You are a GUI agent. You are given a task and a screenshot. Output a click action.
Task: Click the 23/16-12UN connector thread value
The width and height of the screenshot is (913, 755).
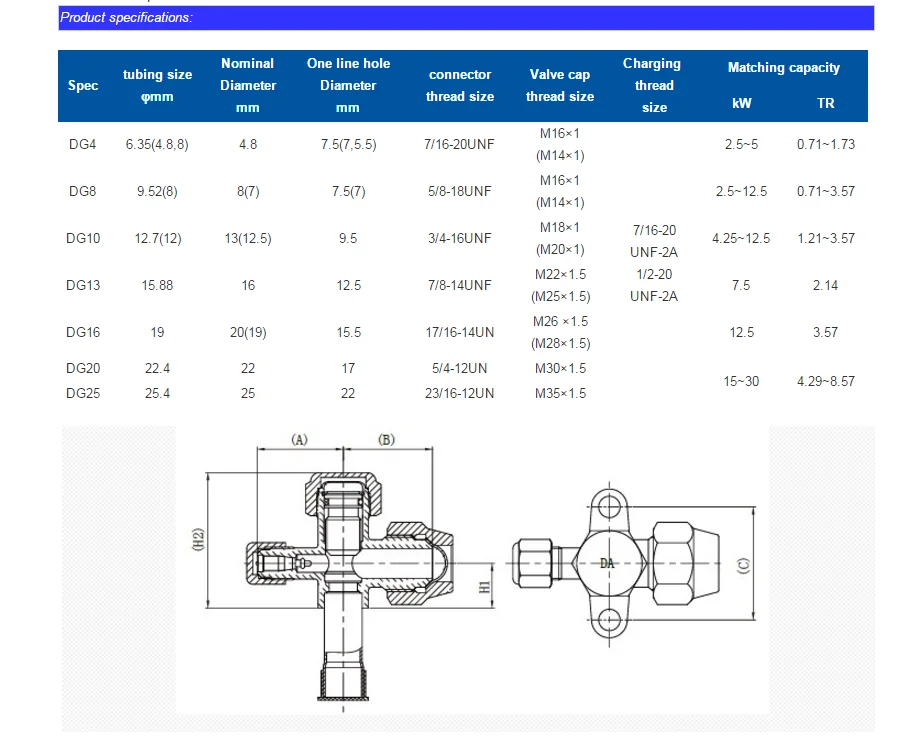[460, 393]
